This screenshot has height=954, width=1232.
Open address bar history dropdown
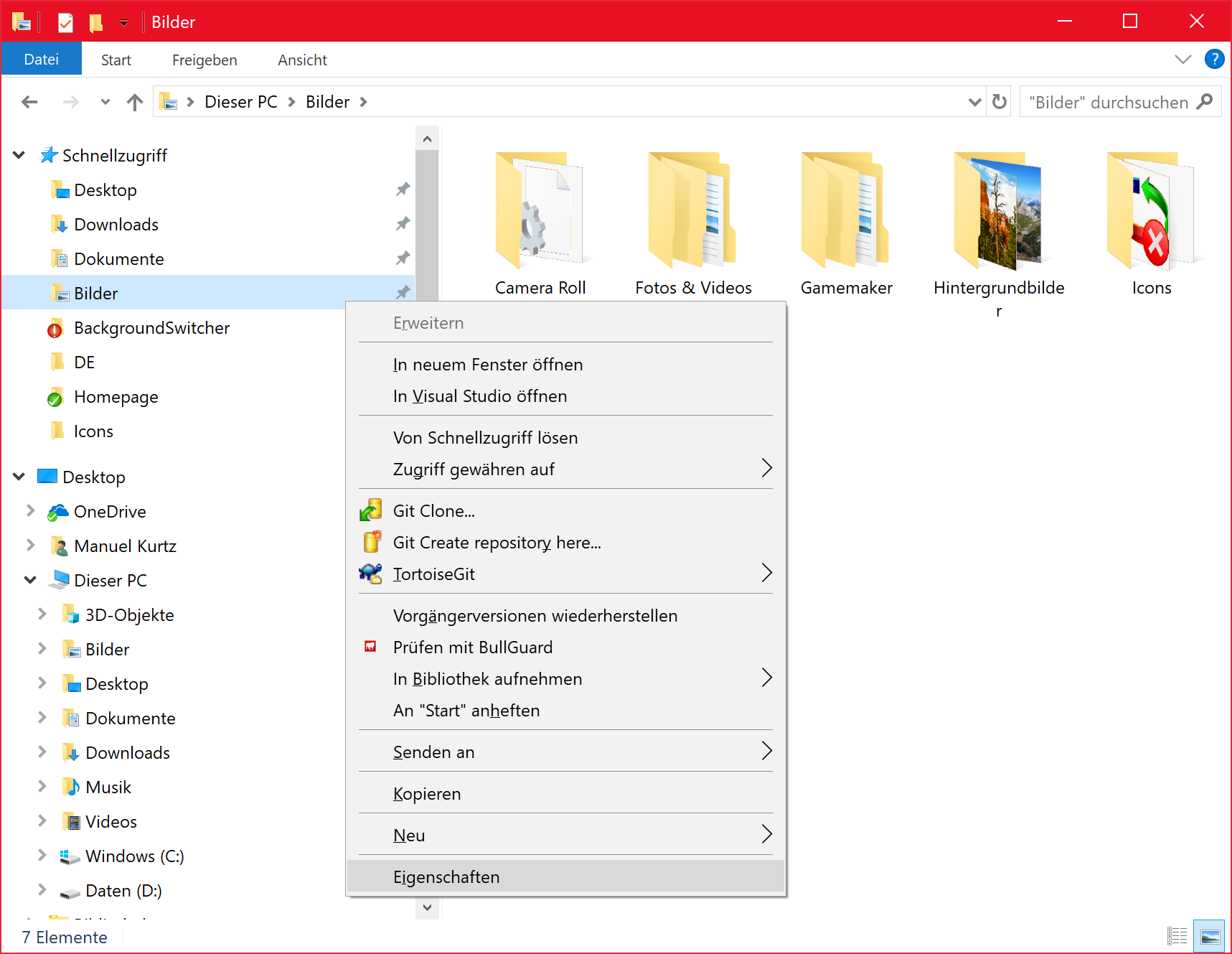tap(974, 102)
